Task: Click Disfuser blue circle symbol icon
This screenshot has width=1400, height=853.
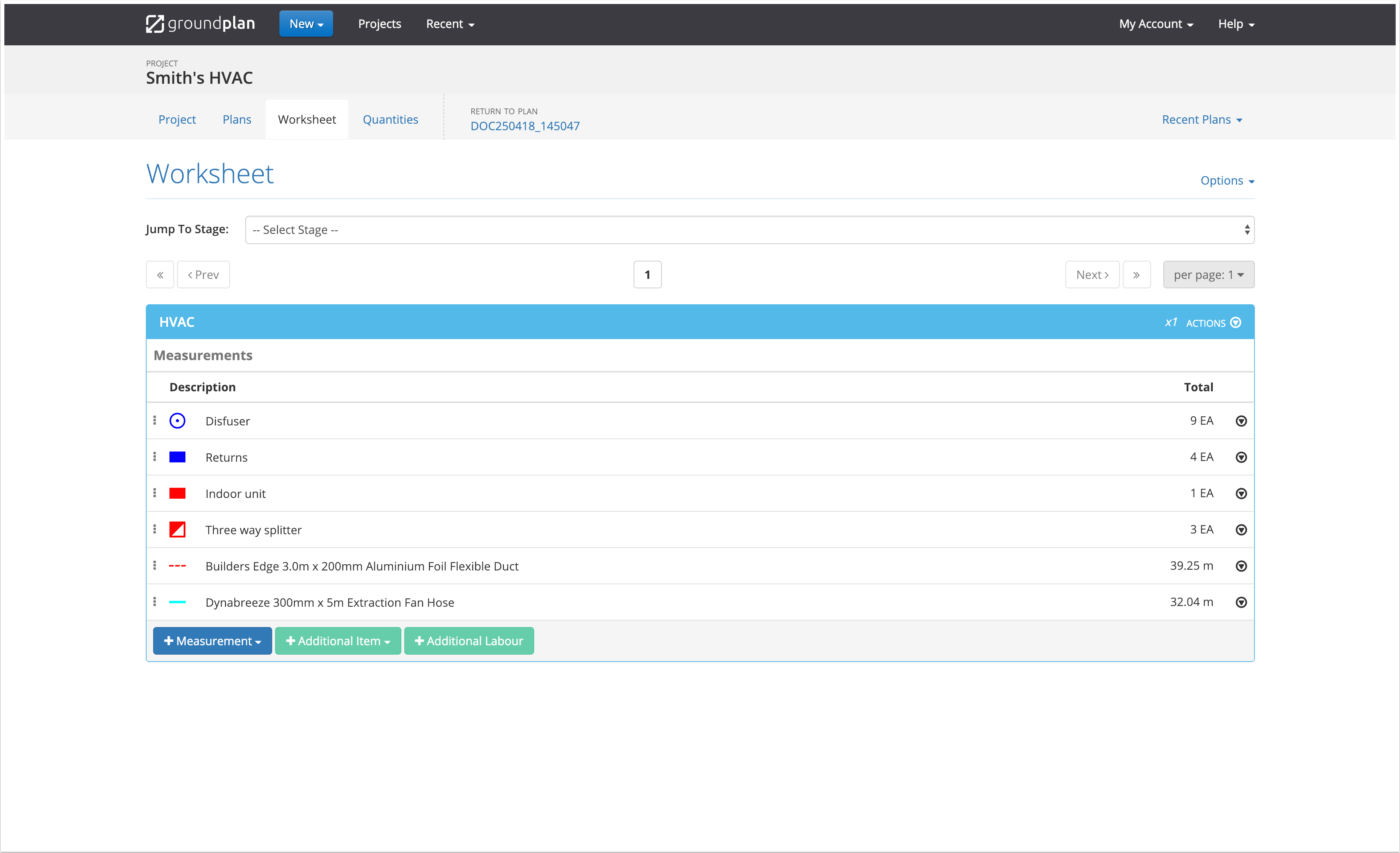Action: click(x=177, y=421)
